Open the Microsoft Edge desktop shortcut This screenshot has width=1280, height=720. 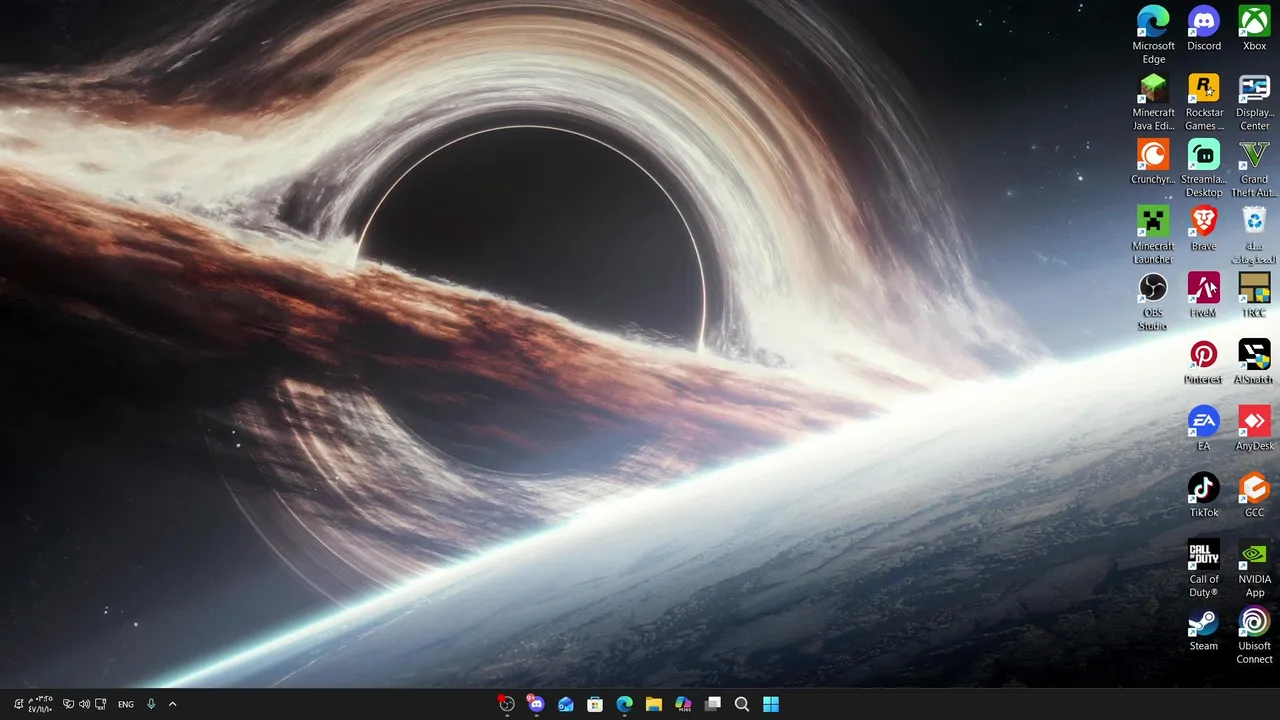pos(1153,34)
